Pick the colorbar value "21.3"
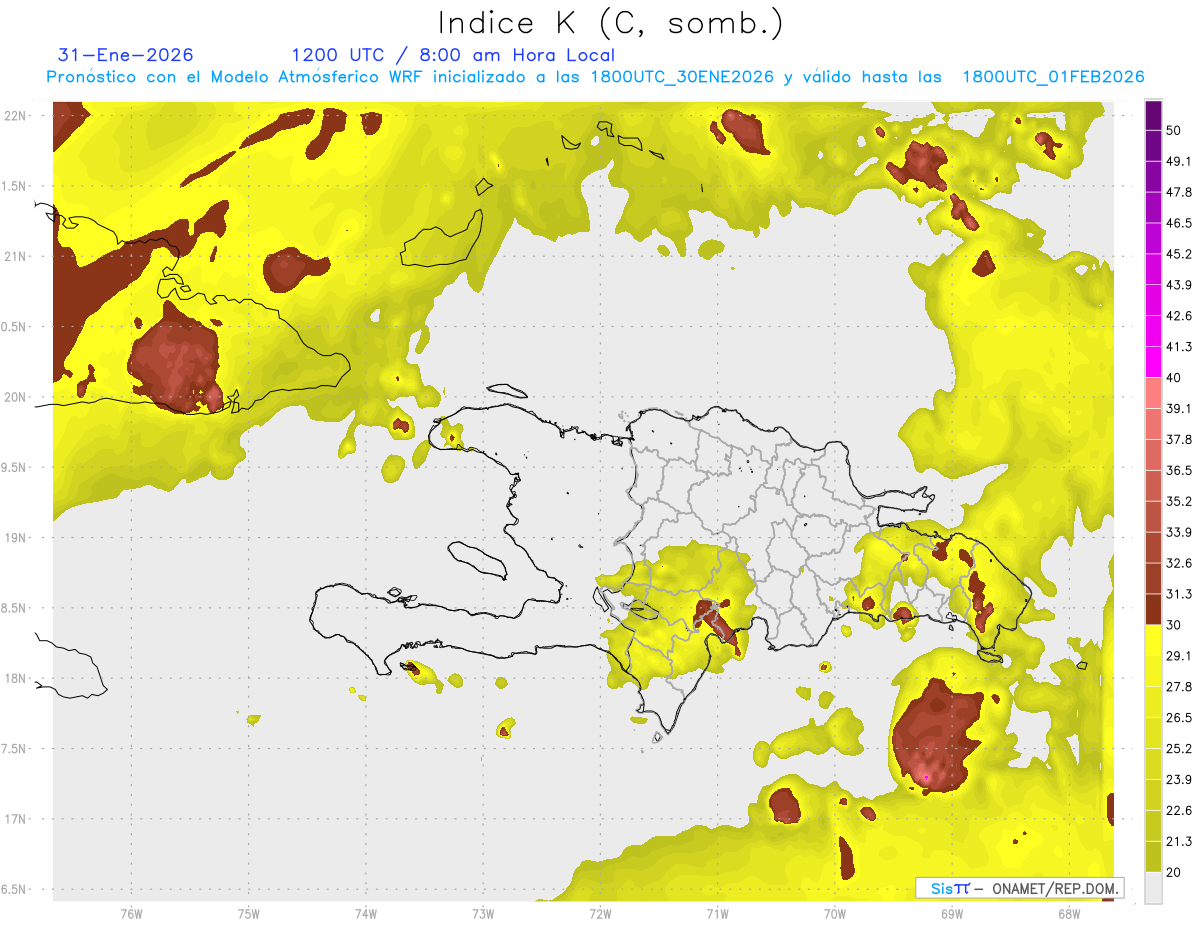Screen dimensions: 1200x927 1179,841
